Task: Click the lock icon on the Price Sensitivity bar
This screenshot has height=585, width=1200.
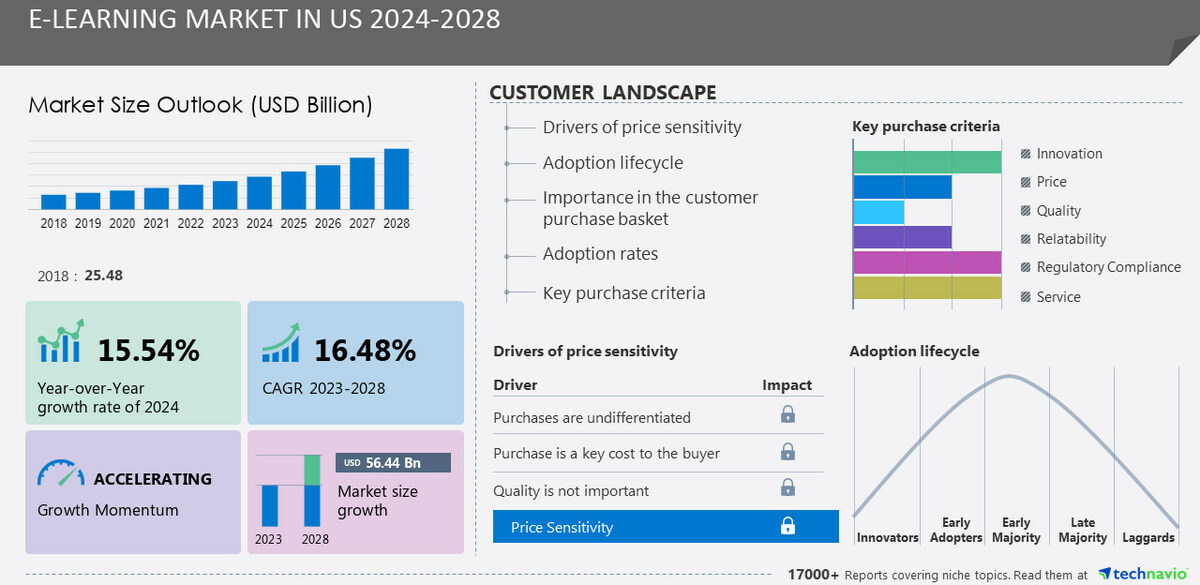Action: 788,526
